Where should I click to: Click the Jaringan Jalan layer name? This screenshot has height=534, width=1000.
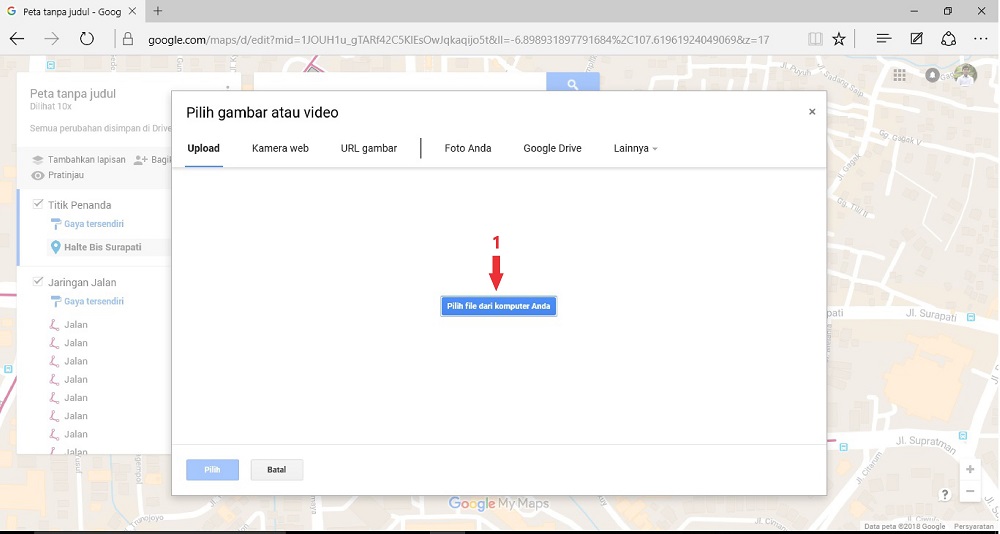coord(82,282)
